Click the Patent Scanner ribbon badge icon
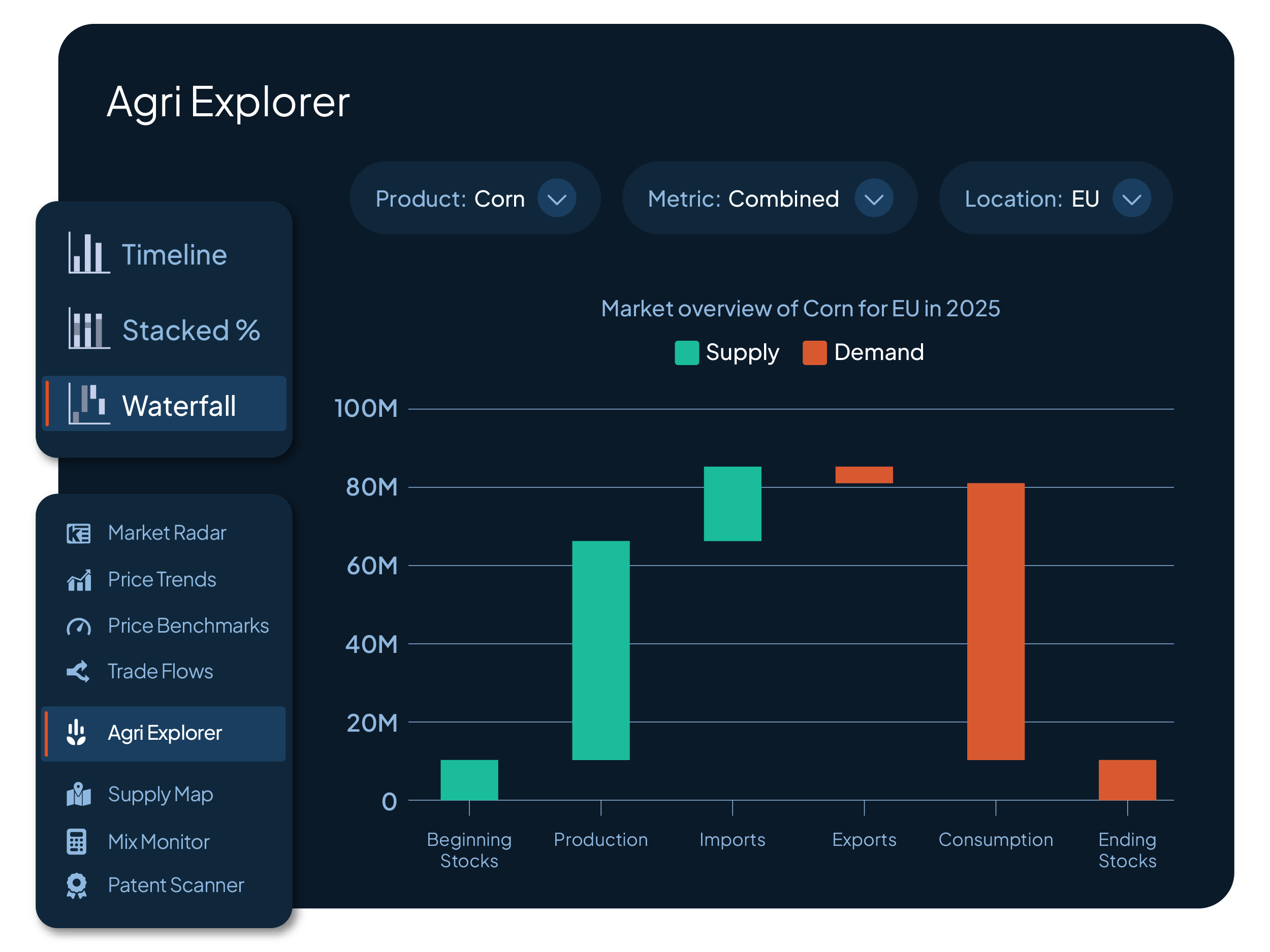 click(77, 885)
